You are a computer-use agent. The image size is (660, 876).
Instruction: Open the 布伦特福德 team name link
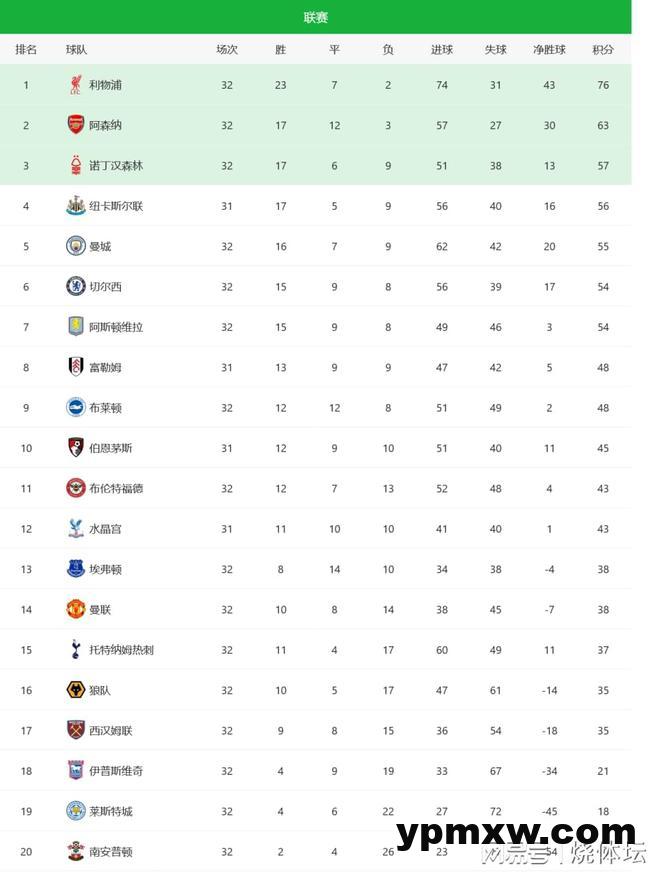[116, 488]
